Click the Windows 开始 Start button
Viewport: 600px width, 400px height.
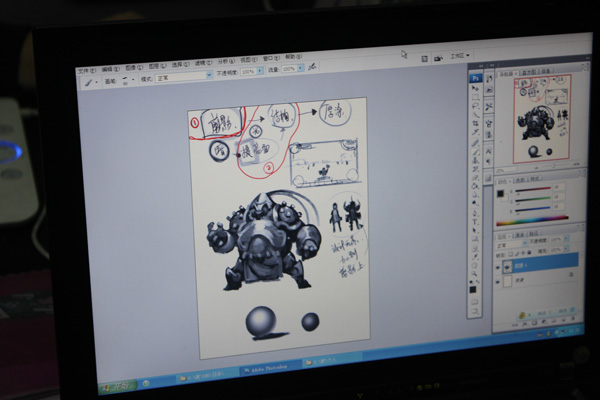pyautogui.click(x=118, y=385)
